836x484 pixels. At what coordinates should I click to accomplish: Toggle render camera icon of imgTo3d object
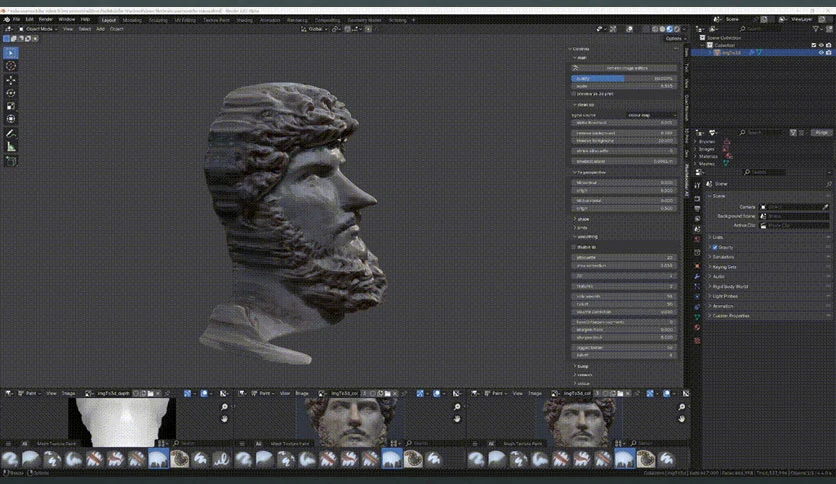(829, 53)
